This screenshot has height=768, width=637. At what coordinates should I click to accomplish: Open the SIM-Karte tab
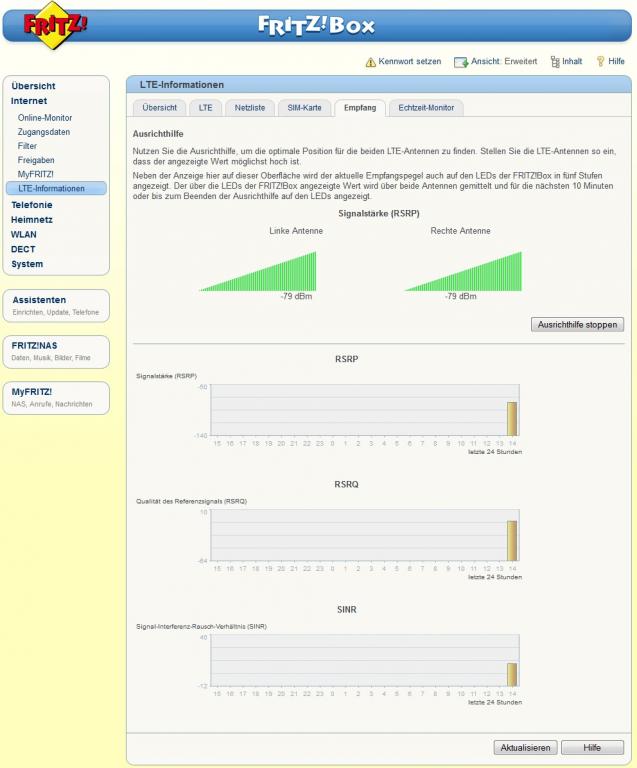pos(305,108)
